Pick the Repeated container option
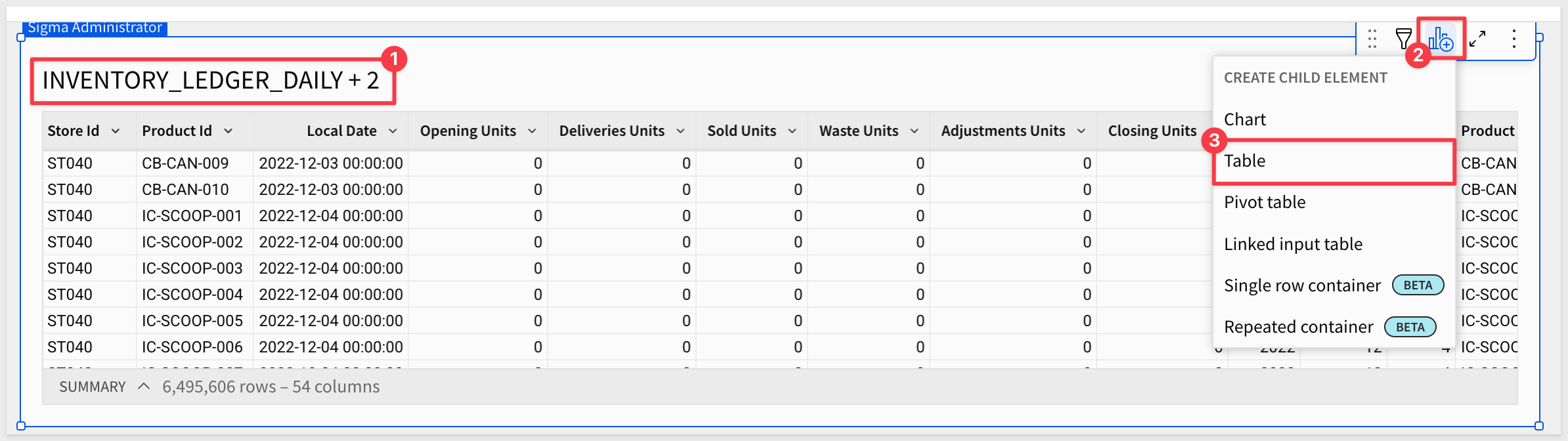 [1298, 327]
